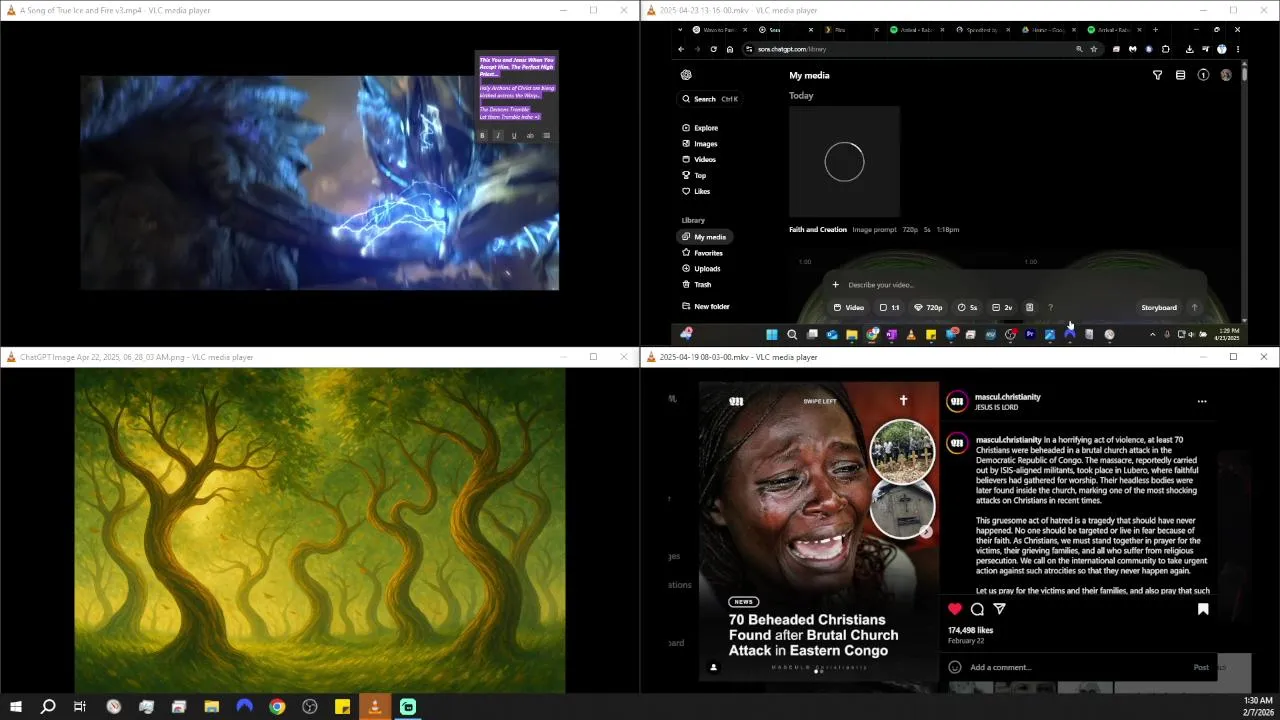Open the Faith and Creation video thumbnail
The height and width of the screenshot is (720, 1280).
[x=844, y=162]
